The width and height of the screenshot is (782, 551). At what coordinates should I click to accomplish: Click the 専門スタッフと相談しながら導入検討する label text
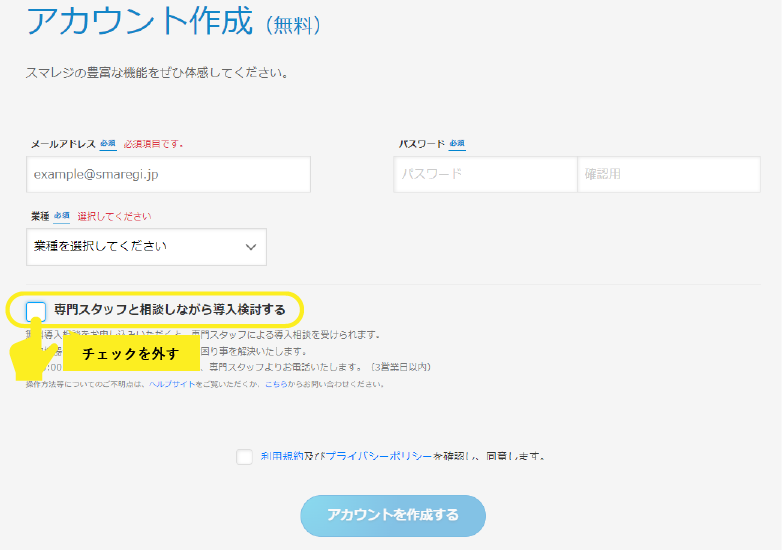169,310
